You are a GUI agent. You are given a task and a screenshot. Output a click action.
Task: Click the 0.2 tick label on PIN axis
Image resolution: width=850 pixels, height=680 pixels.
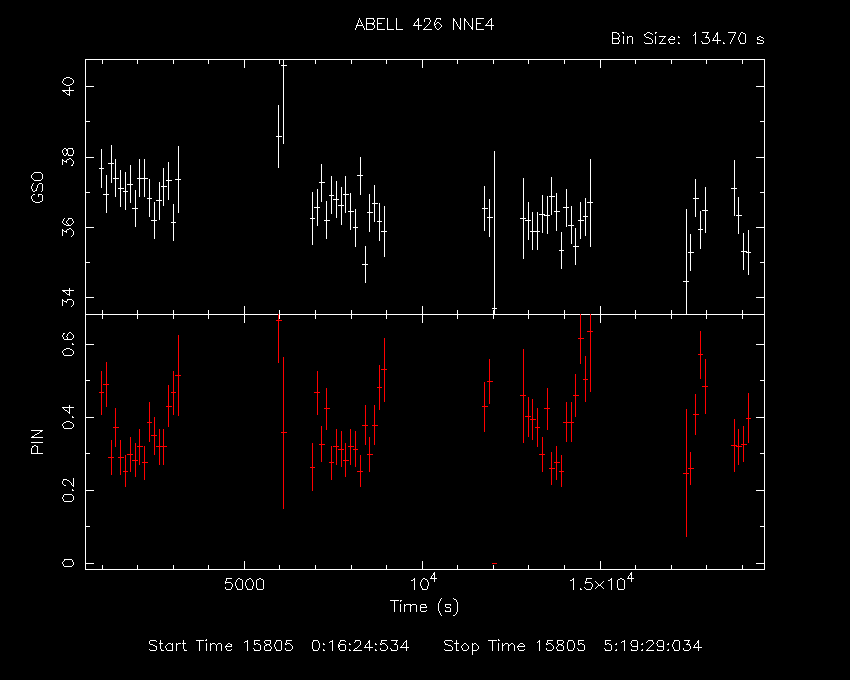pos(68,490)
